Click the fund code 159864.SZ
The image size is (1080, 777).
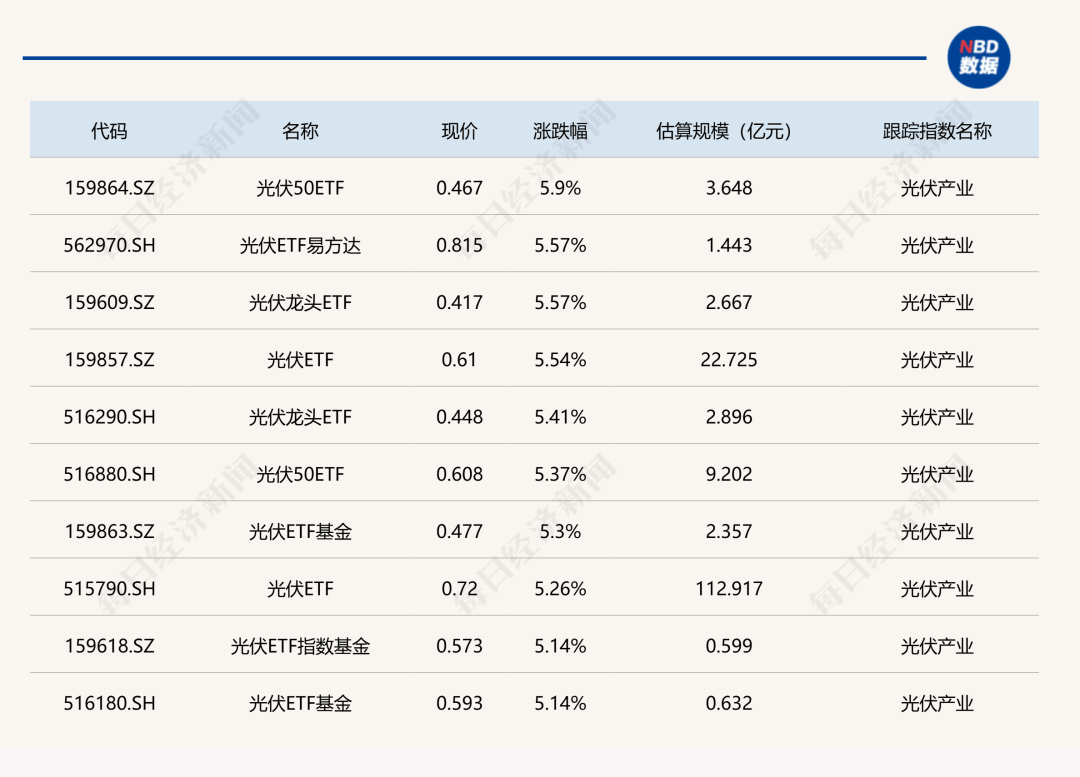(x=110, y=188)
